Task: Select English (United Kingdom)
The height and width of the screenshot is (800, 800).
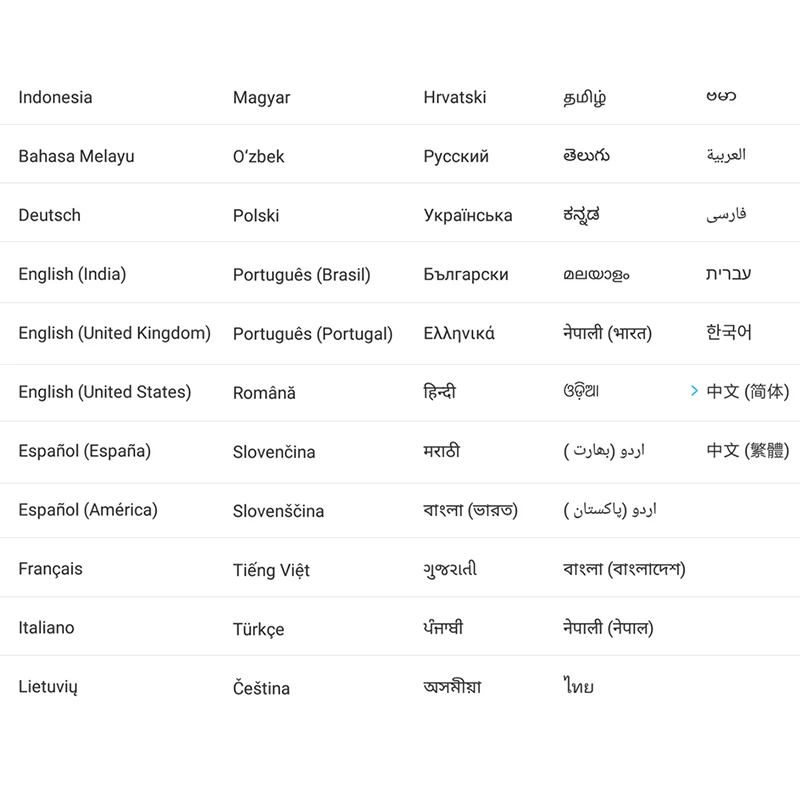Action: click(114, 333)
